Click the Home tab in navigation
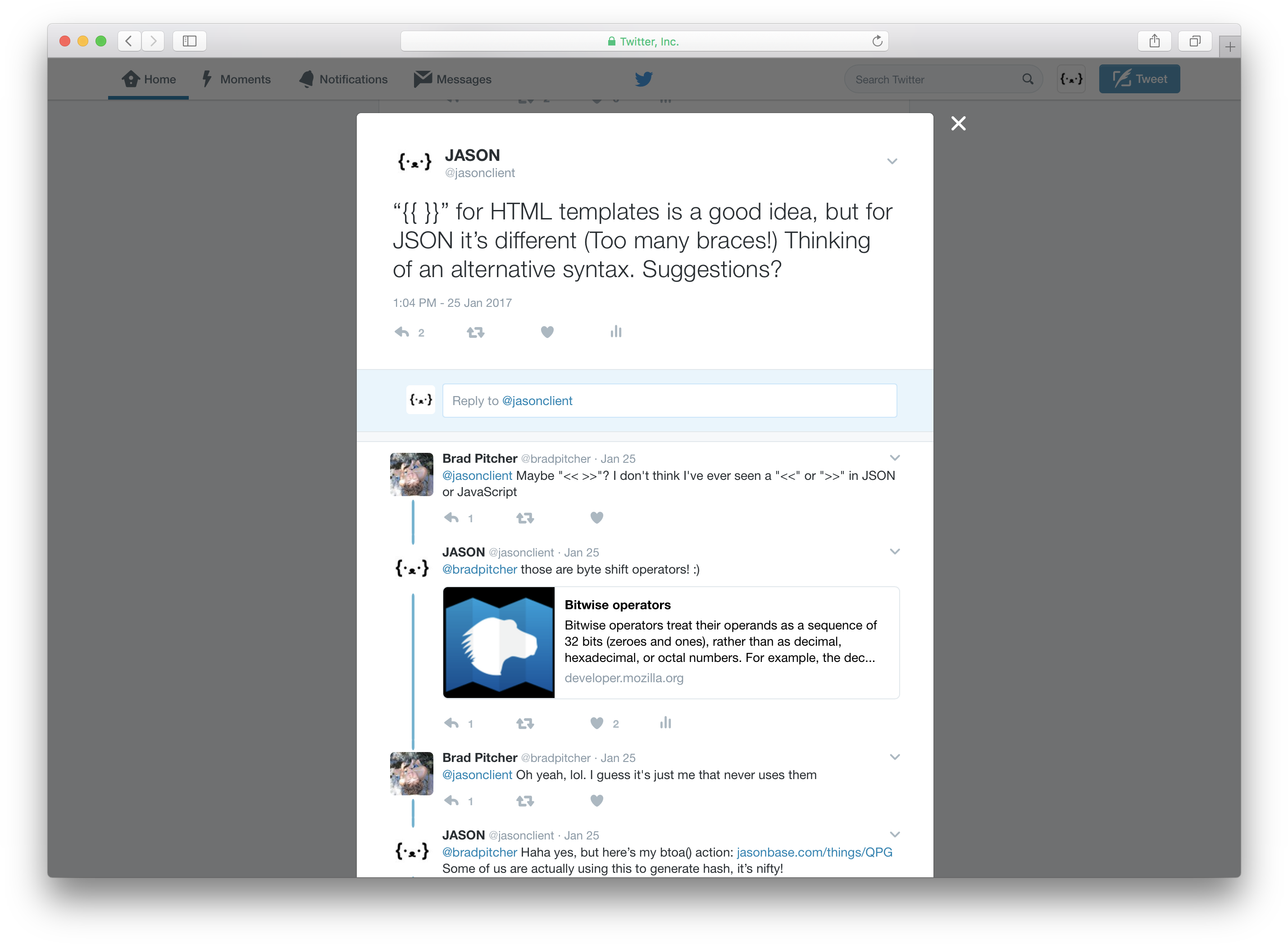The image size is (1288, 944). pyautogui.click(x=148, y=79)
